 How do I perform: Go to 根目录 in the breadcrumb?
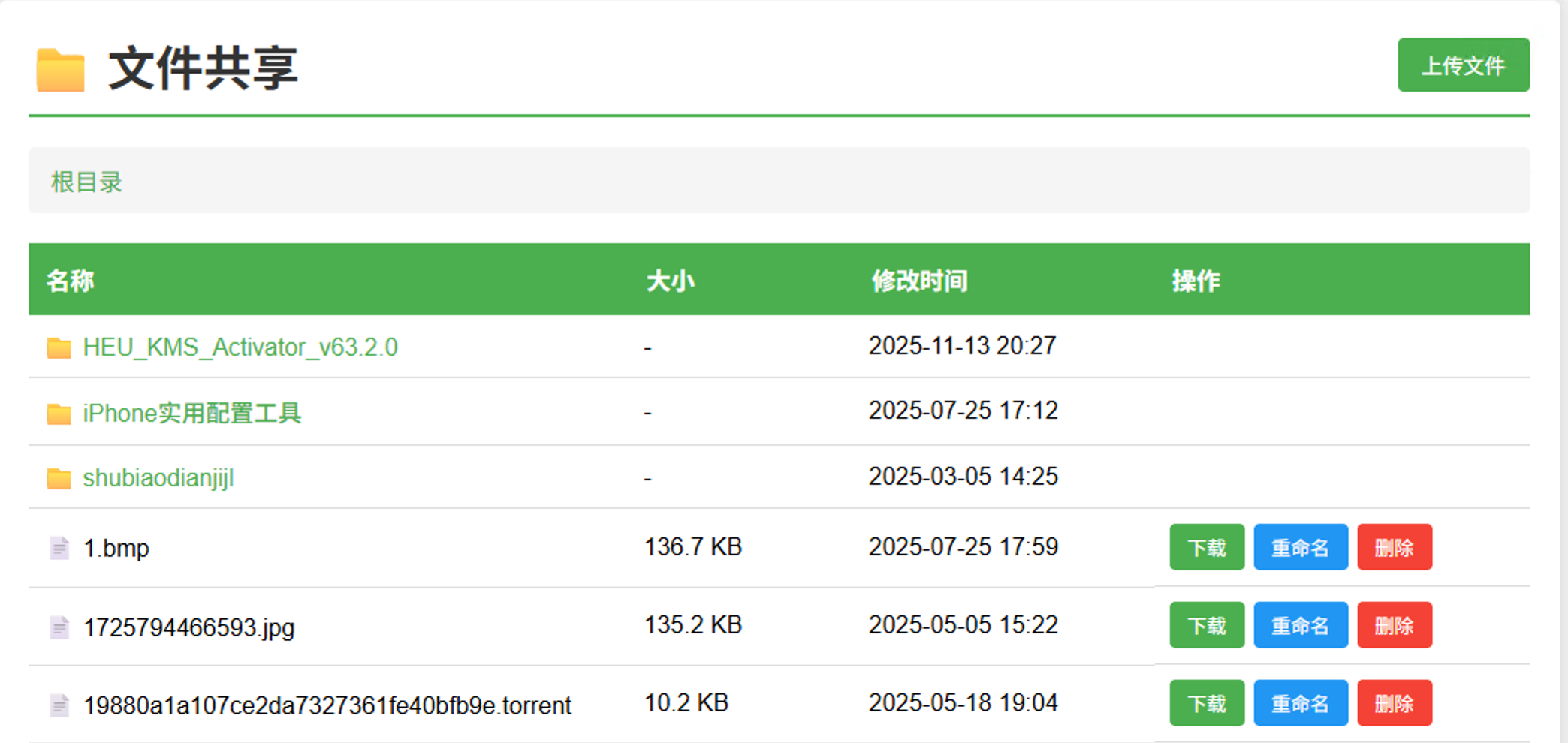pos(86,182)
